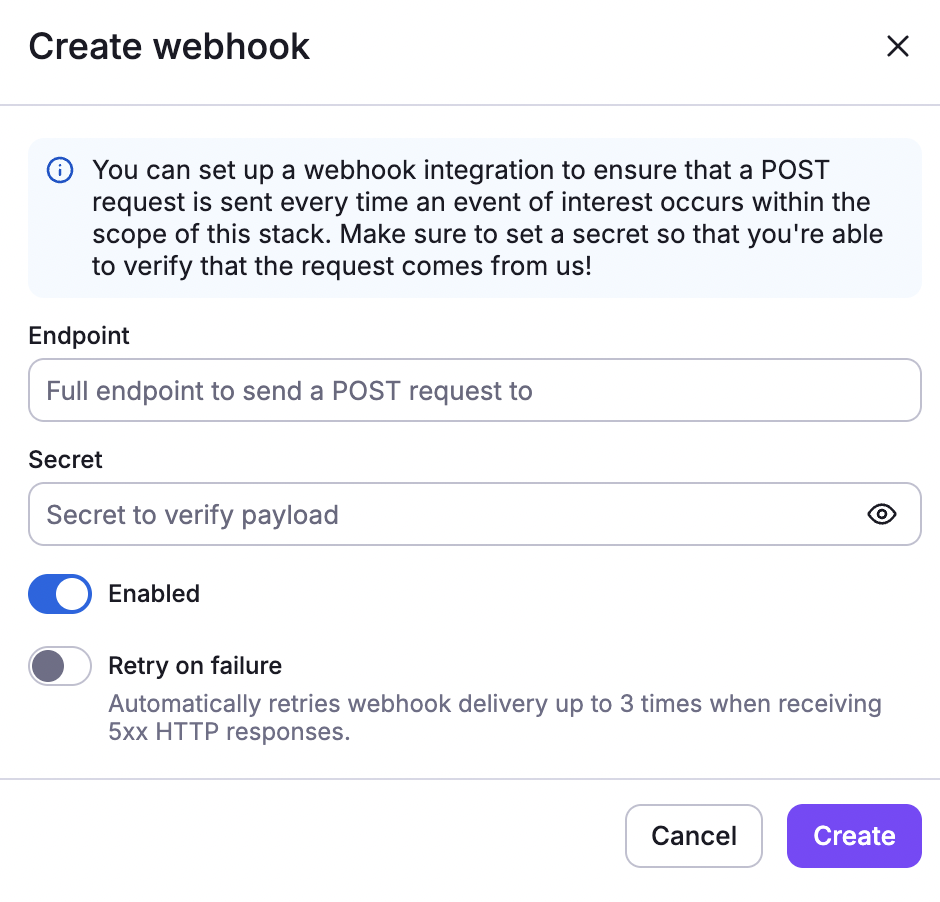Turn on Retry on failure switch
The image size is (940, 902).
point(59,665)
